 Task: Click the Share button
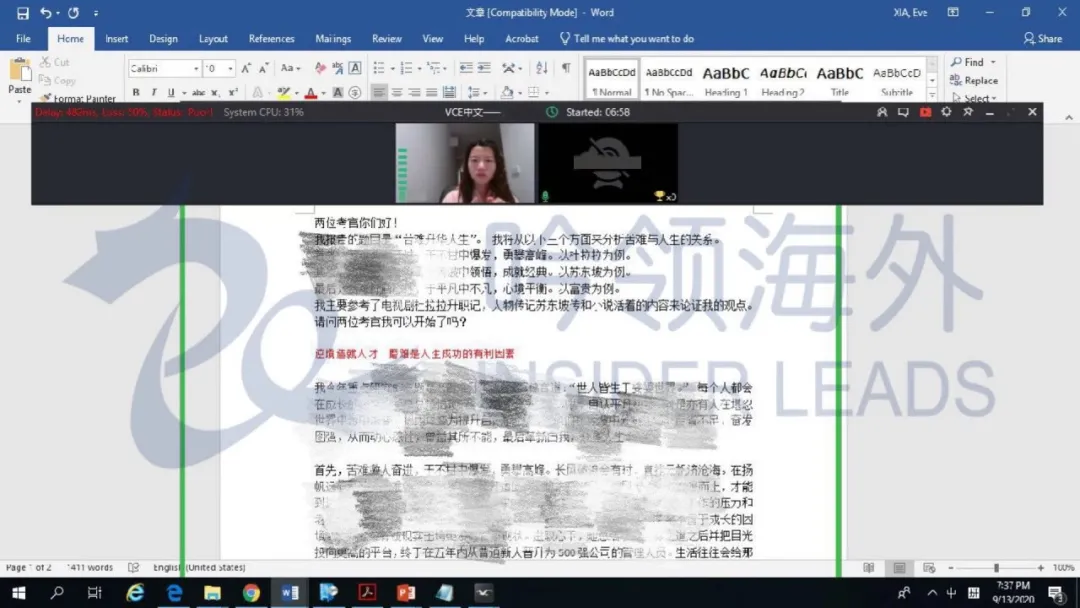(x=1045, y=38)
